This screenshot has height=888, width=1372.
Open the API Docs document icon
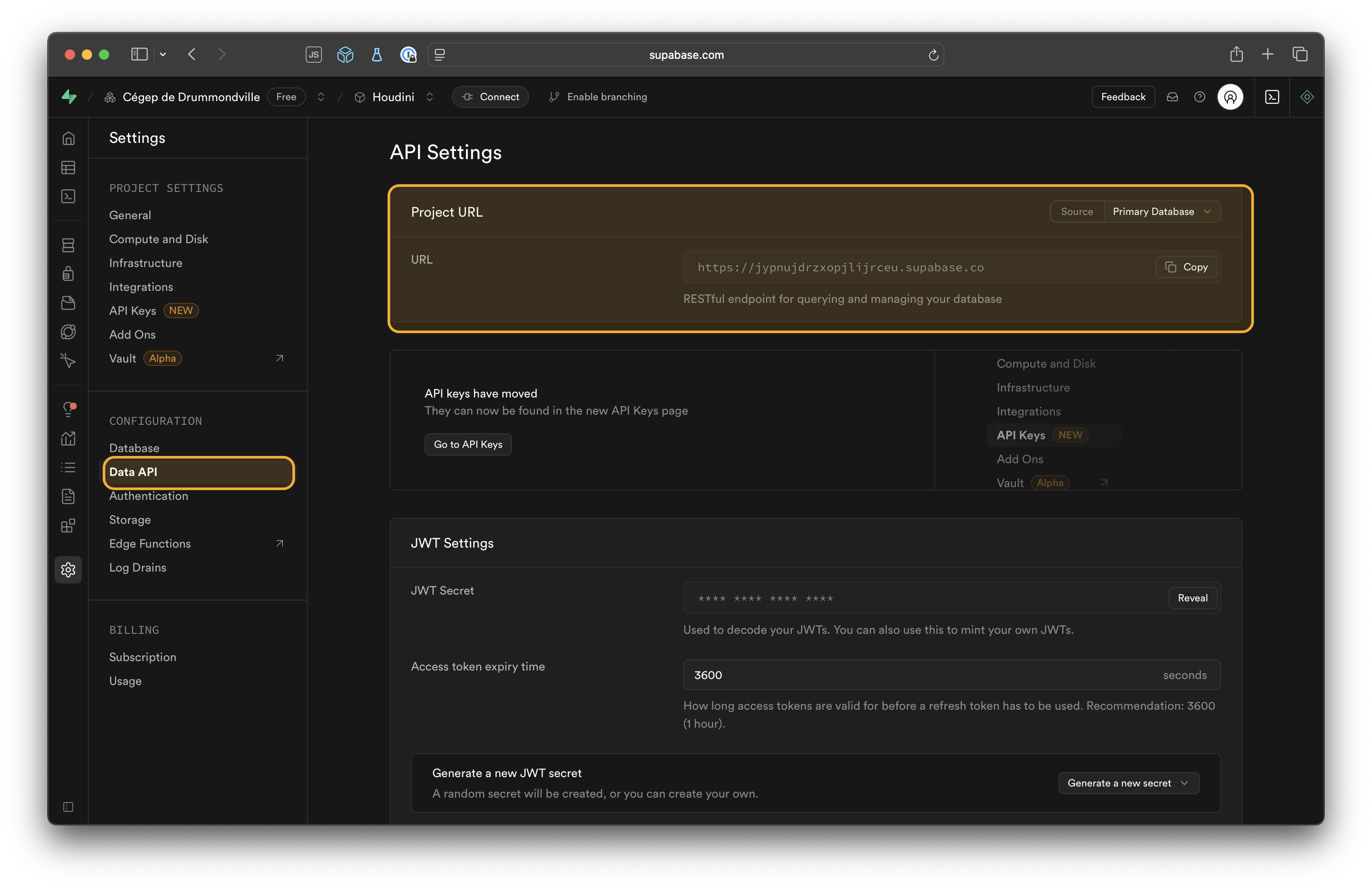point(68,496)
